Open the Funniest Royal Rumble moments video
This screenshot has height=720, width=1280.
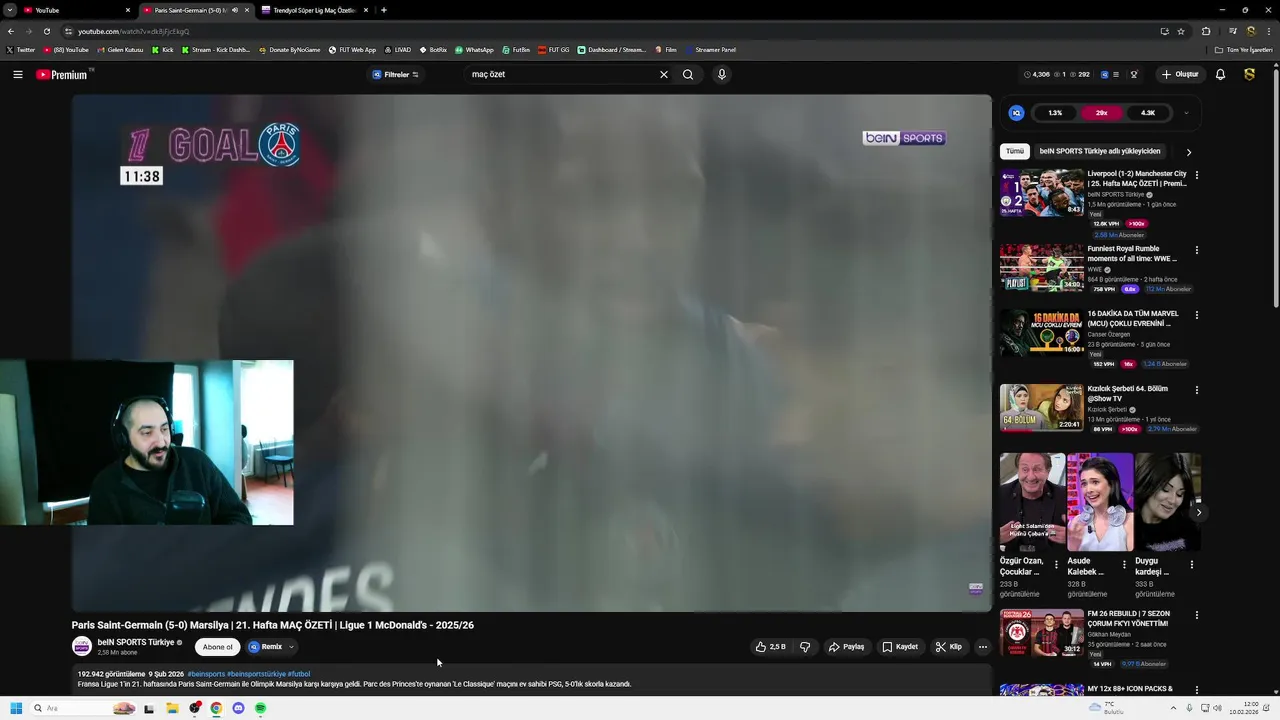click(x=1042, y=267)
